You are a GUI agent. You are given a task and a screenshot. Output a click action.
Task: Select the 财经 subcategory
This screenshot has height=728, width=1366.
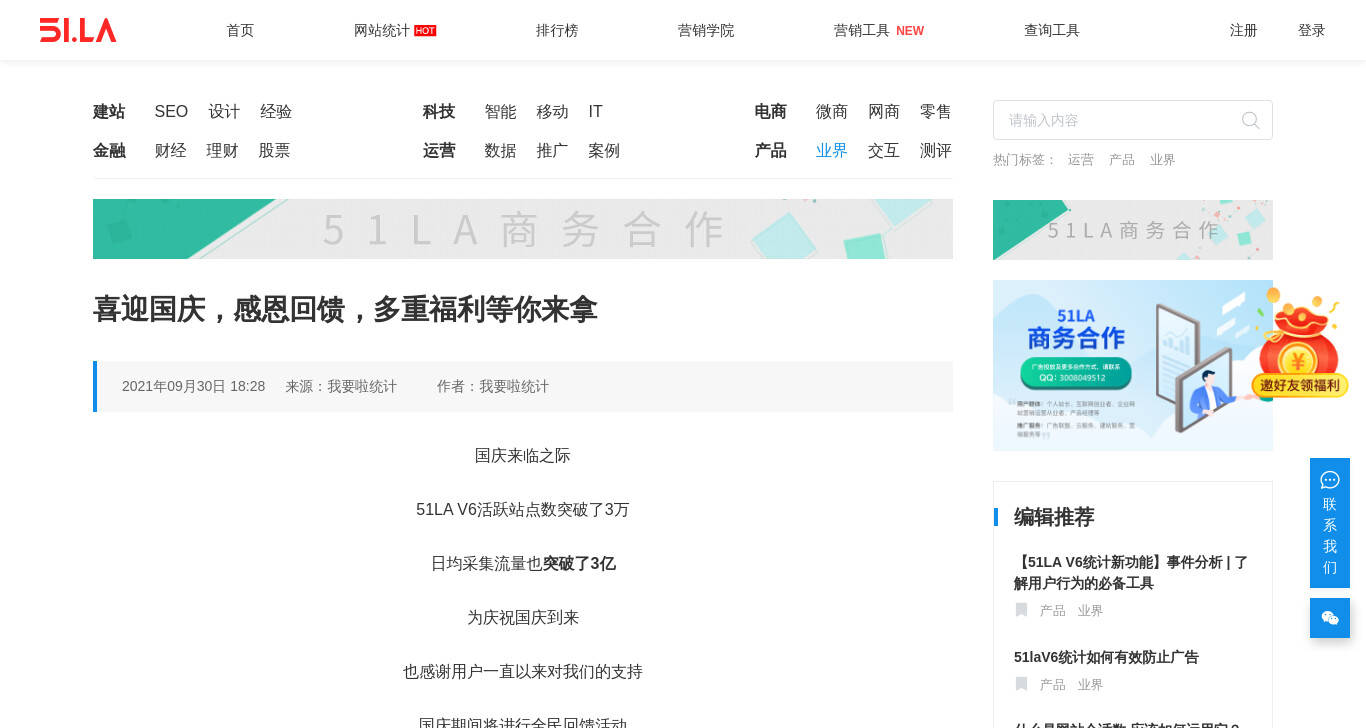[170, 151]
